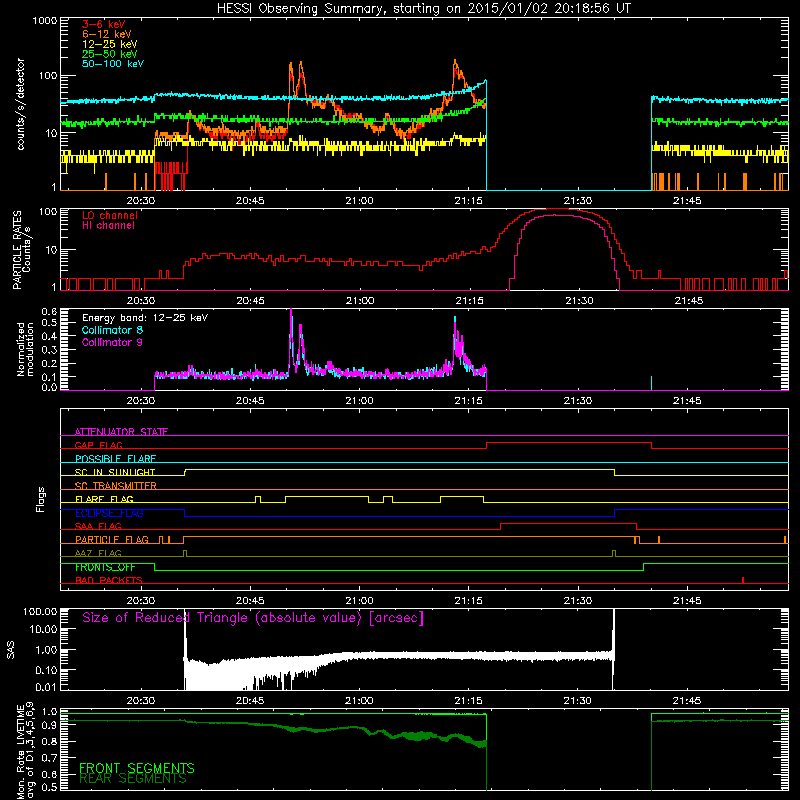Click the BAD PACKETS flag label

[109, 580]
